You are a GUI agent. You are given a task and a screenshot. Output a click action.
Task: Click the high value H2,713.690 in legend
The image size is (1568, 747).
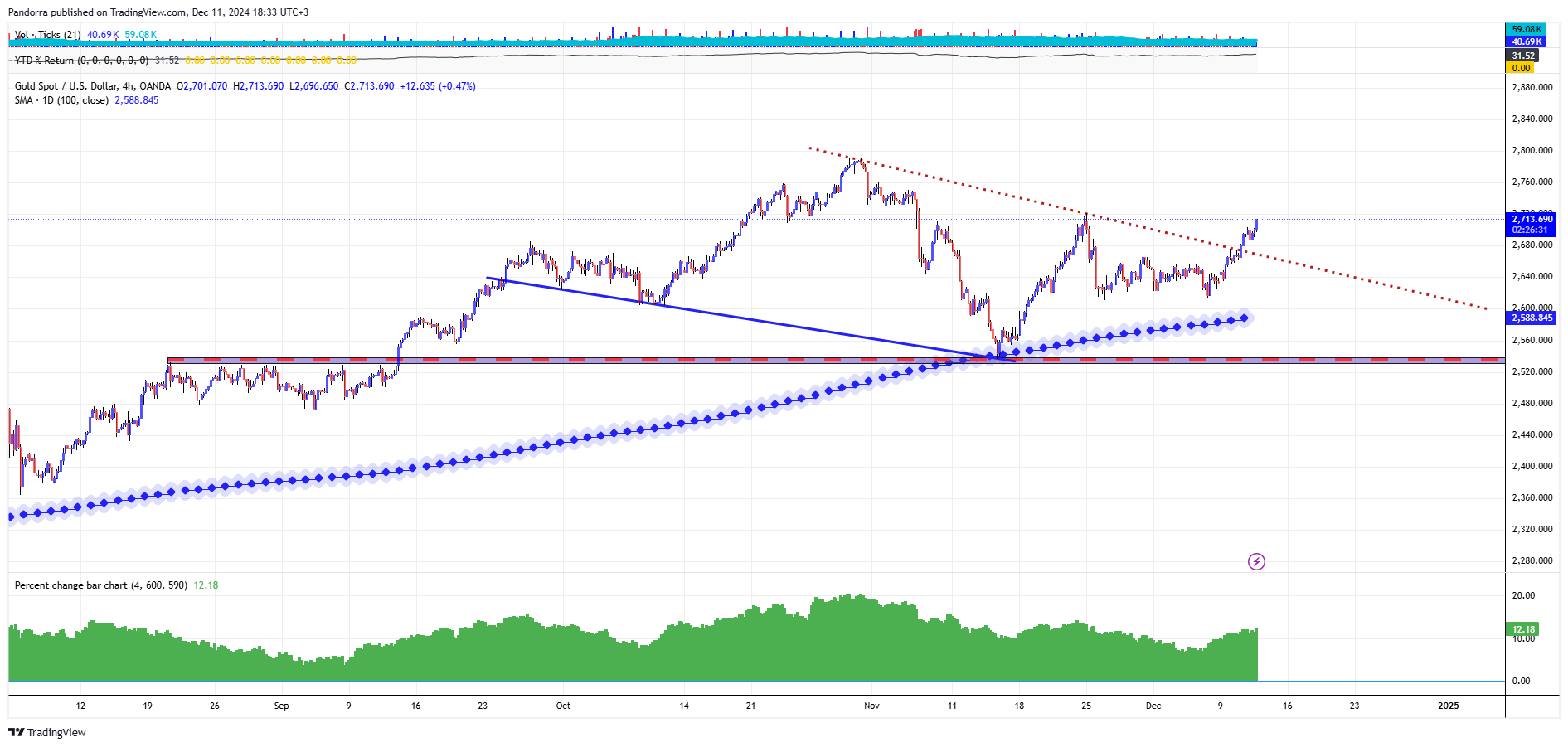(259, 86)
